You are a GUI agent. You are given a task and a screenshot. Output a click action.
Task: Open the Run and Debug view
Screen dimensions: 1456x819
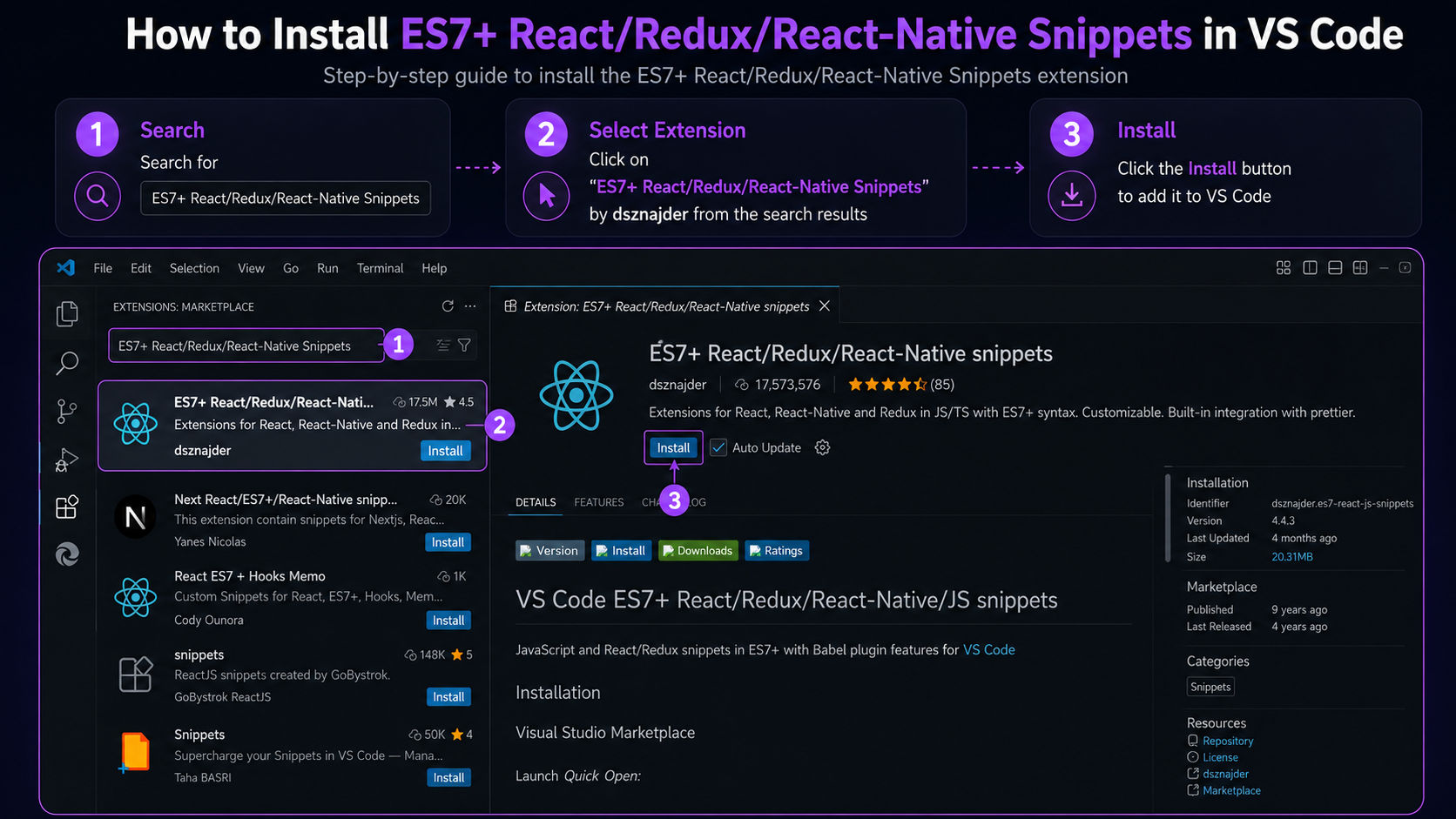click(x=67, y=460)
